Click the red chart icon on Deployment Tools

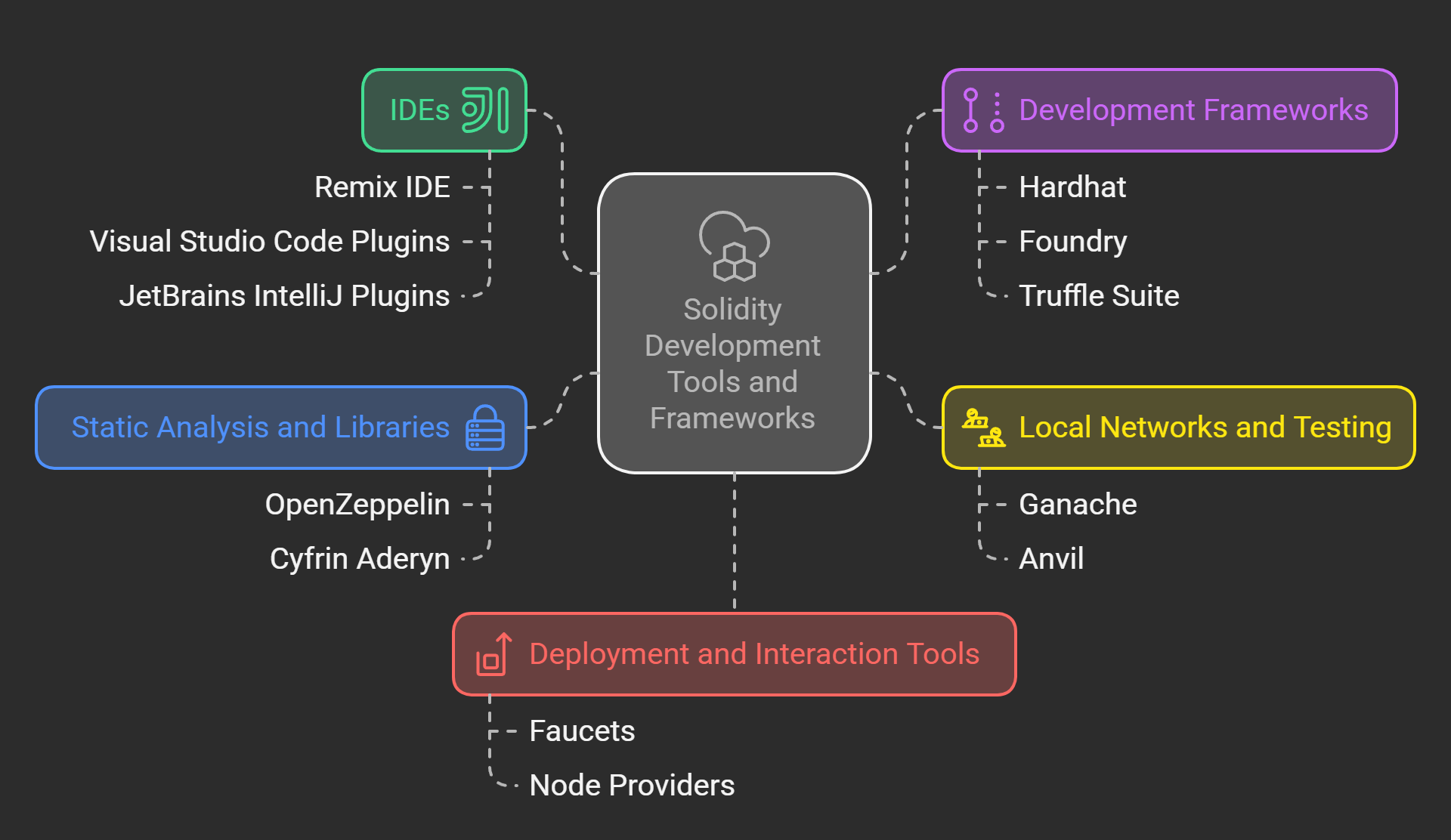(x=491, y=654)
